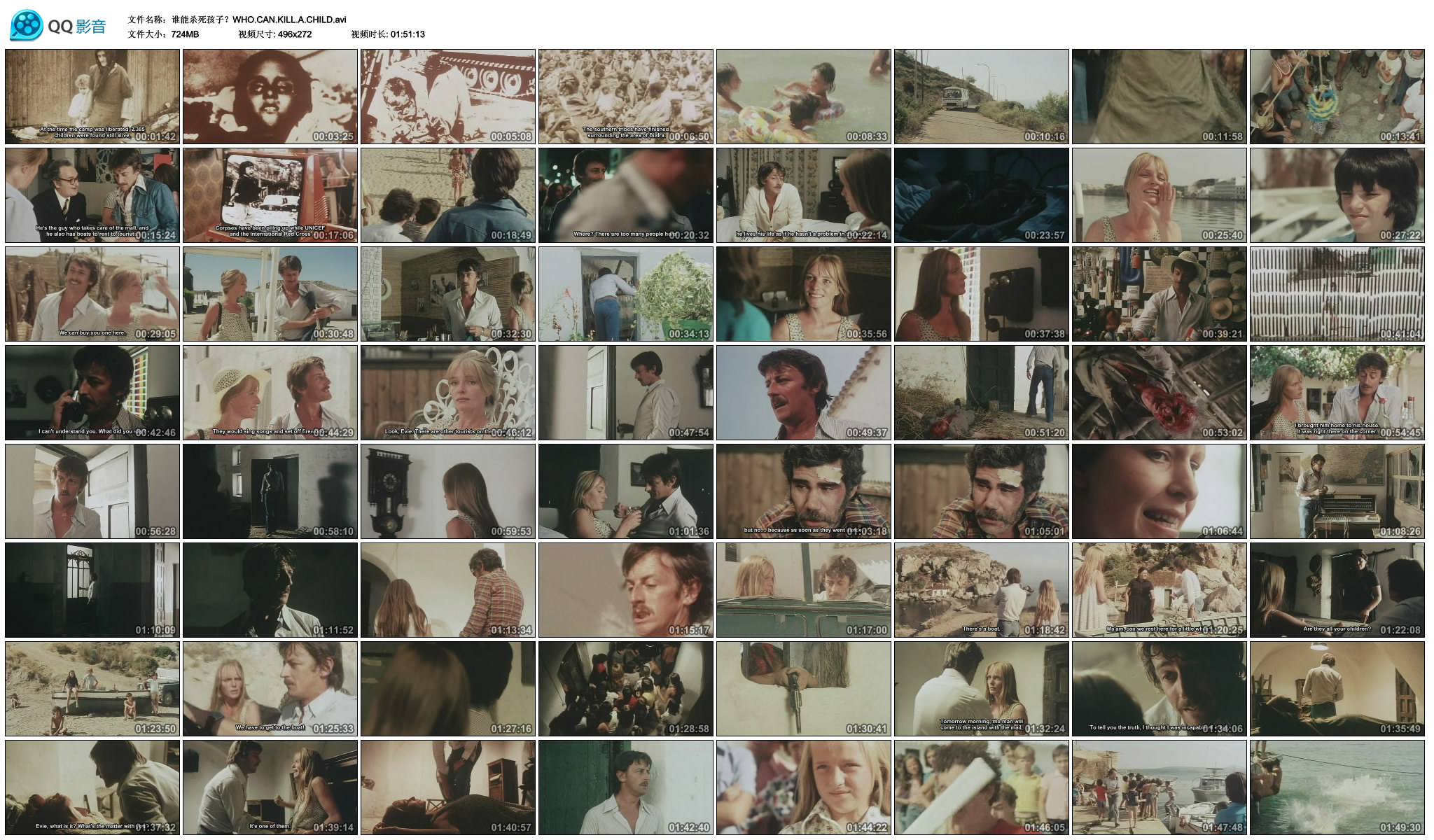Screen dimensions: 1434x840
Task: Select the revolver in window thumbnail 01:30:41
Action: [803, 689]
